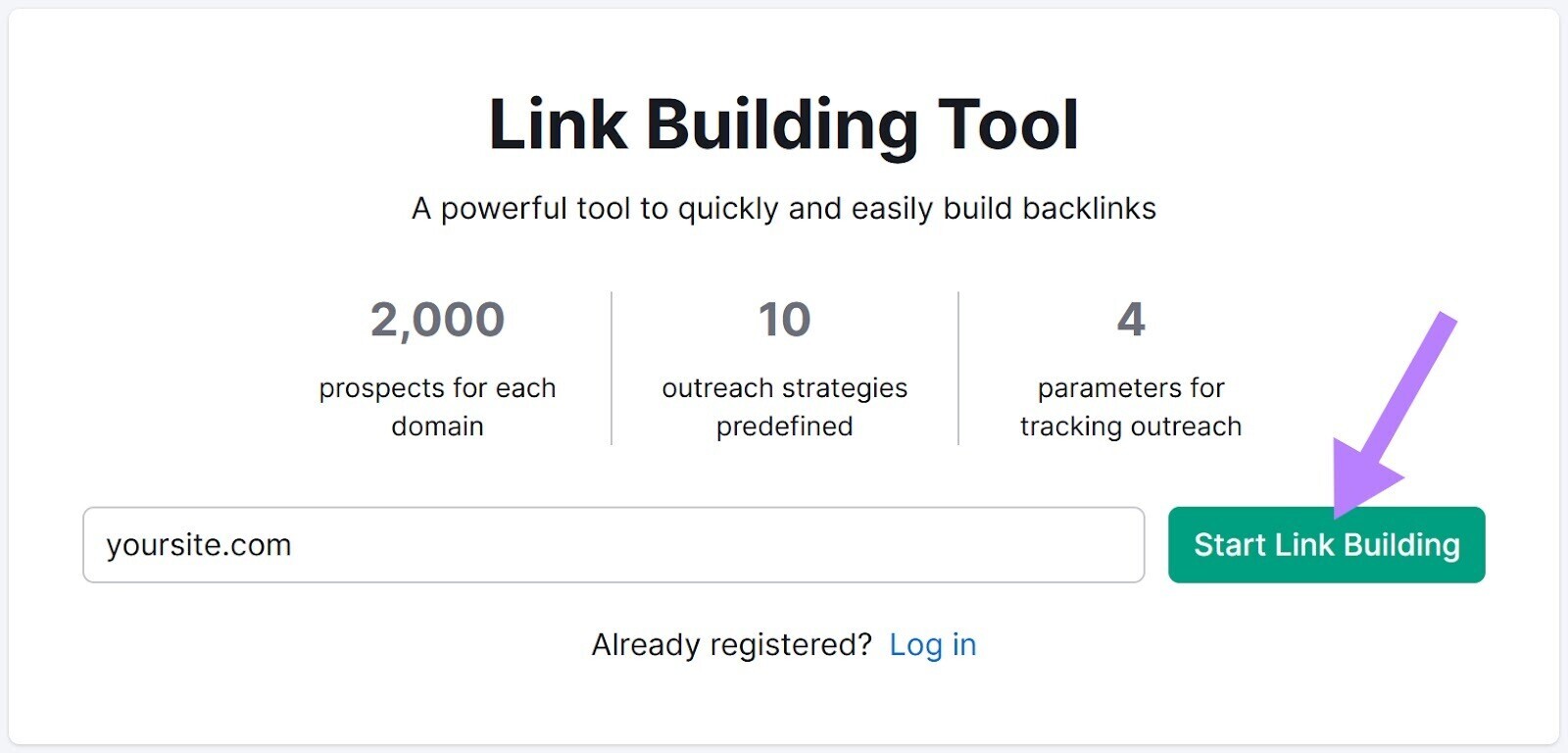The width and height of the screenshot is (1568, 753).
Task: Click the Link Building Tool heading
Action: click(x=784, y=125)
